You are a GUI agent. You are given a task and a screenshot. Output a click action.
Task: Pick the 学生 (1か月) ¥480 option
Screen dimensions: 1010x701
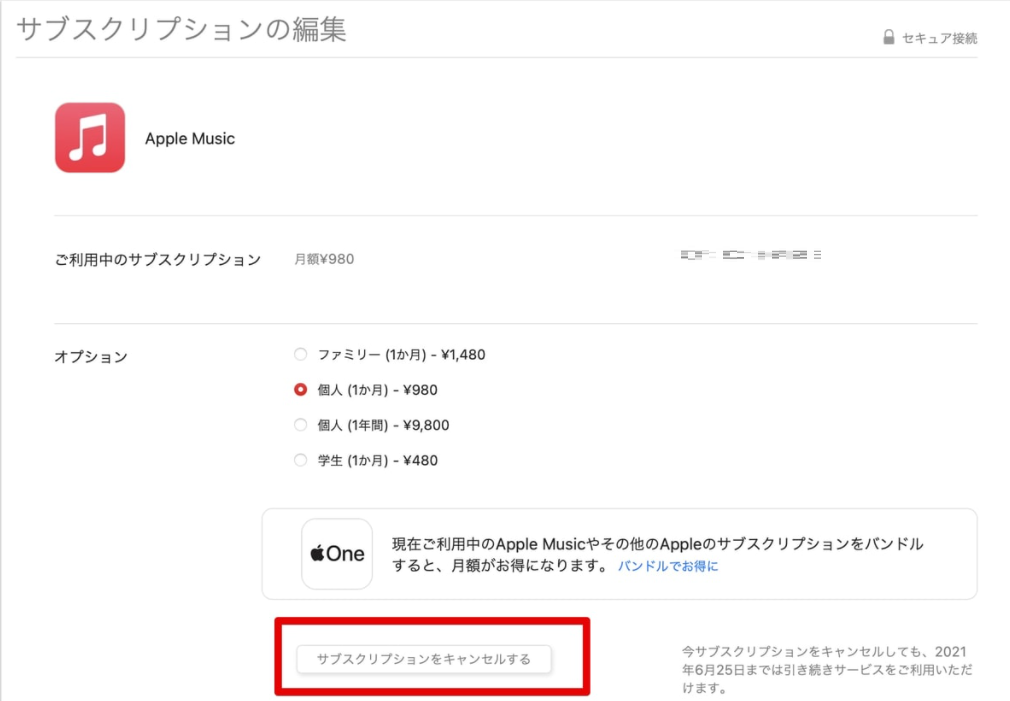coord(300,460)
